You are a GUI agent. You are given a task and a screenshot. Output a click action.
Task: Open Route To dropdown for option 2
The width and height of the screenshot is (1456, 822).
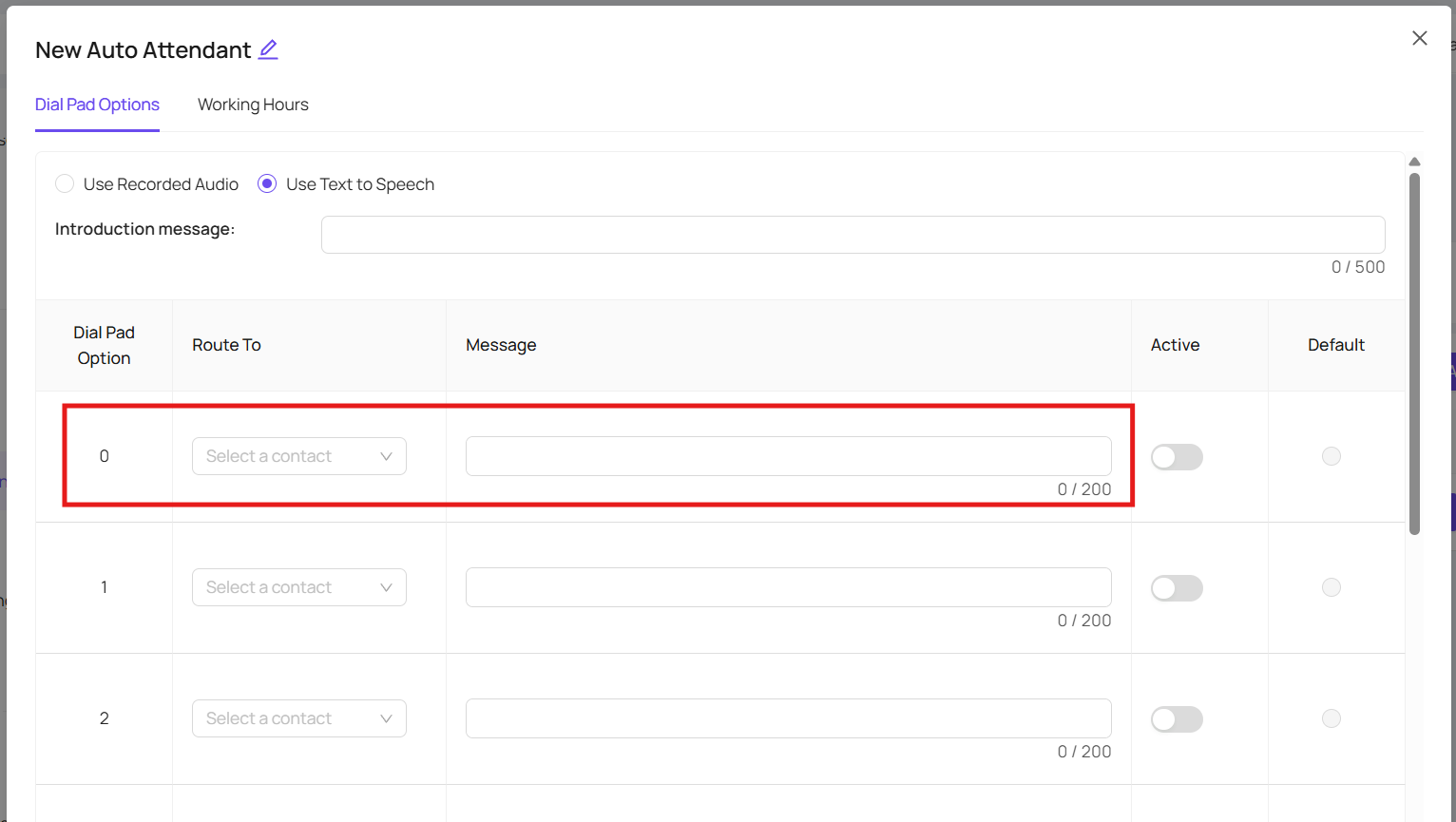point(299,718)
